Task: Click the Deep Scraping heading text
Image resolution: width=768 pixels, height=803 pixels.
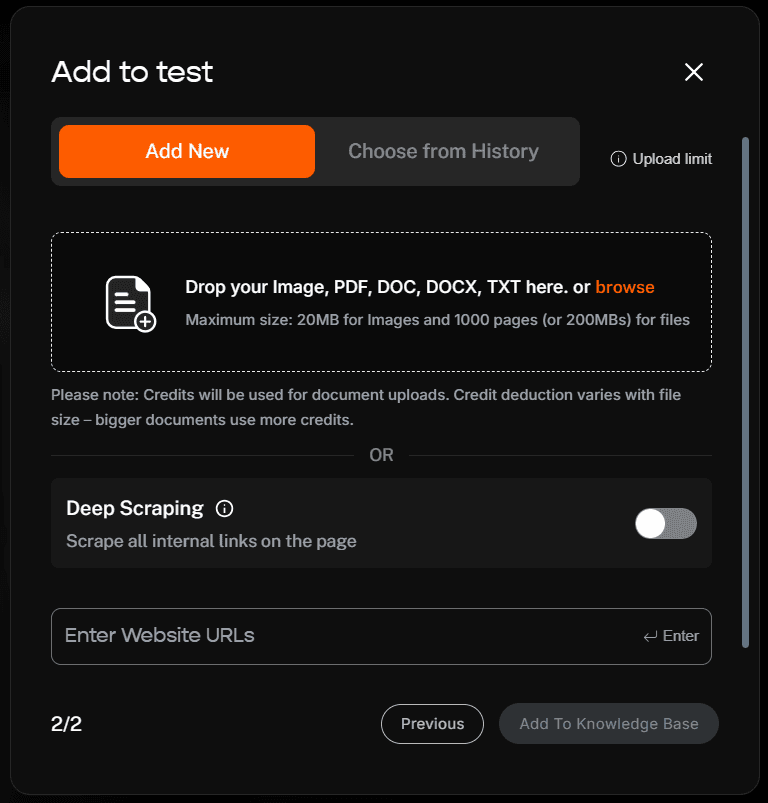Action: [135, 509]
